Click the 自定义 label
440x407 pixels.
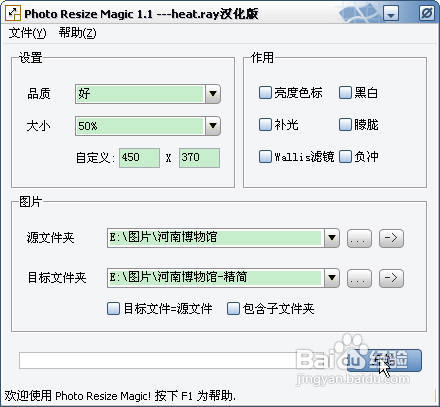click(95, 158)
